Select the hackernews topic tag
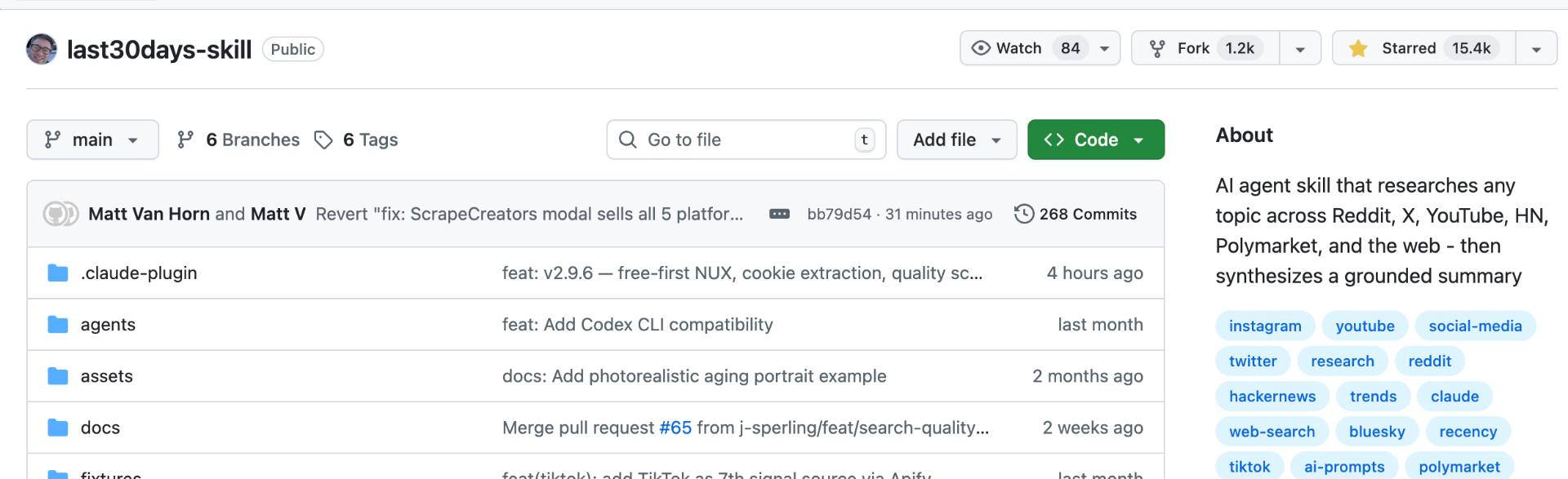Image resolution: width=1568 pixels, height=479 pixels. click(x=1272, y=396)
